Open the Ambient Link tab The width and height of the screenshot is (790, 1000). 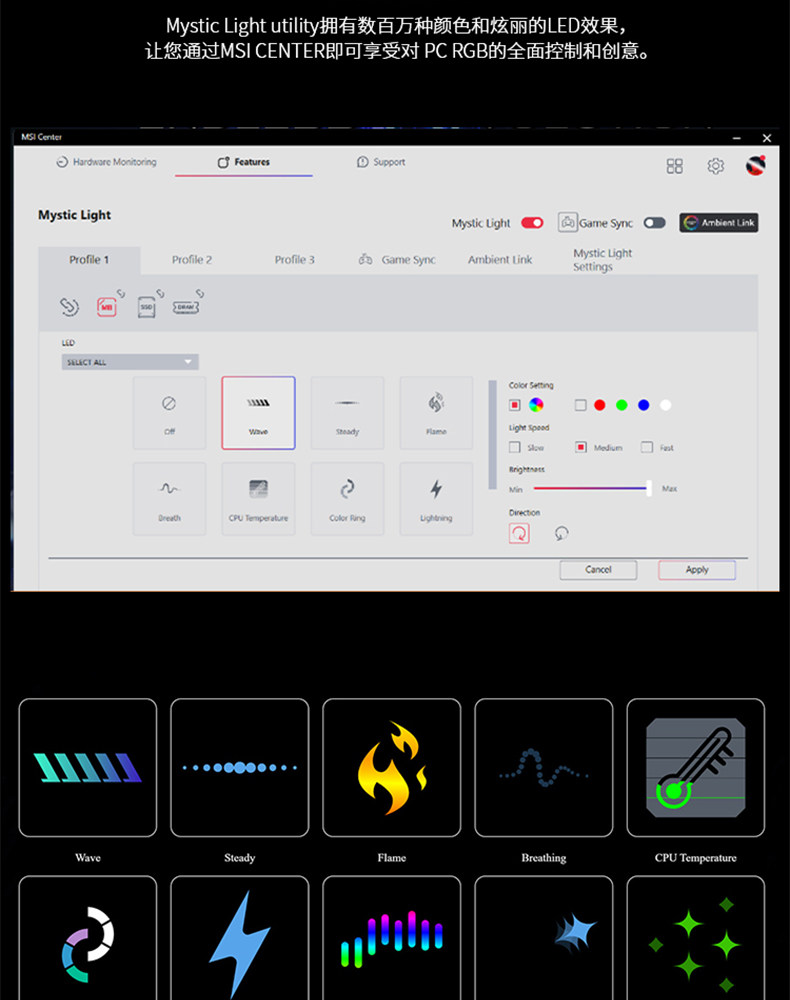[x=500, y=260]
